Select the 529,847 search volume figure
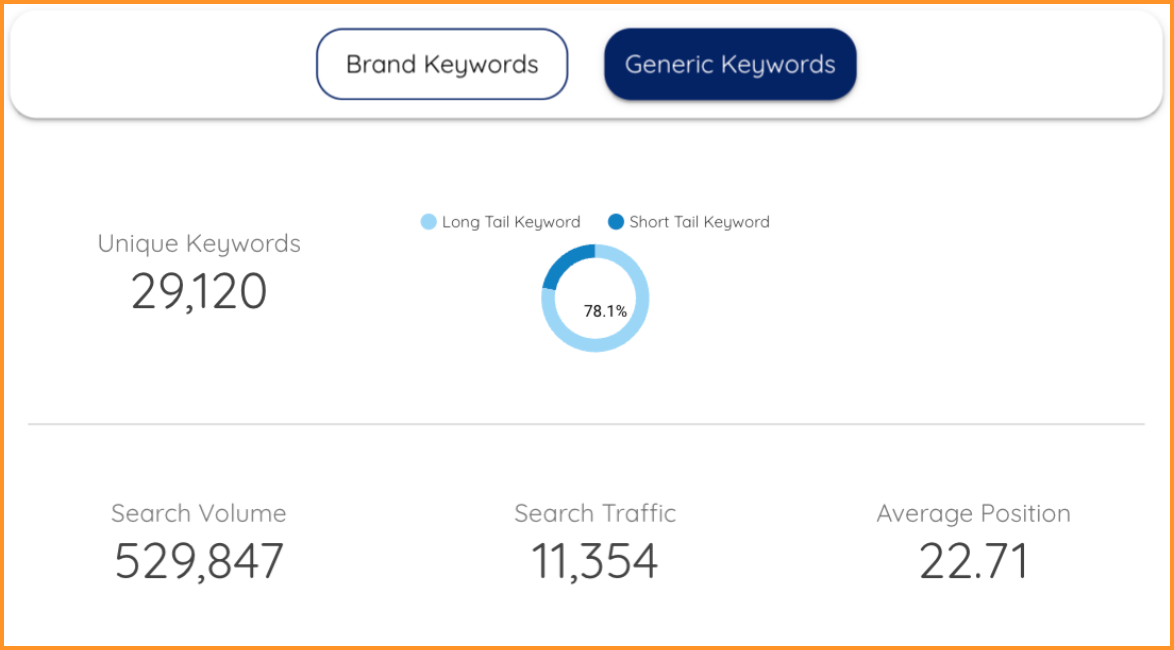The height and width of the screenshot is (650, 1174). [199, 562]
